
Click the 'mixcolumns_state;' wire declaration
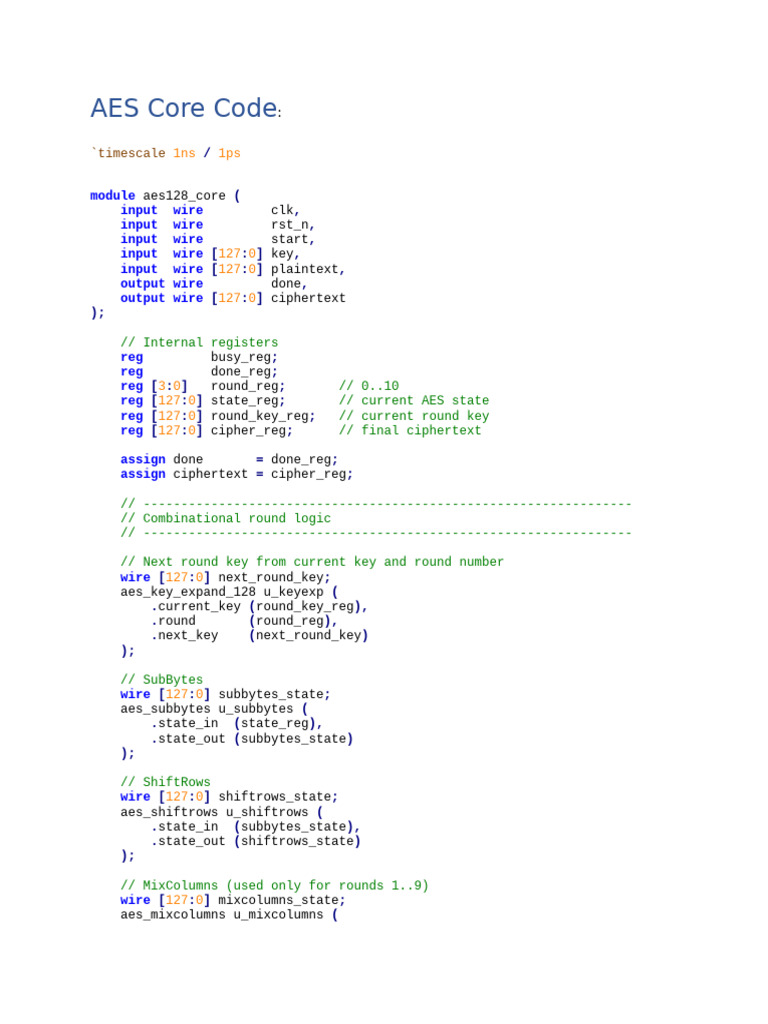pyautogui.click(x=281, y=900)
